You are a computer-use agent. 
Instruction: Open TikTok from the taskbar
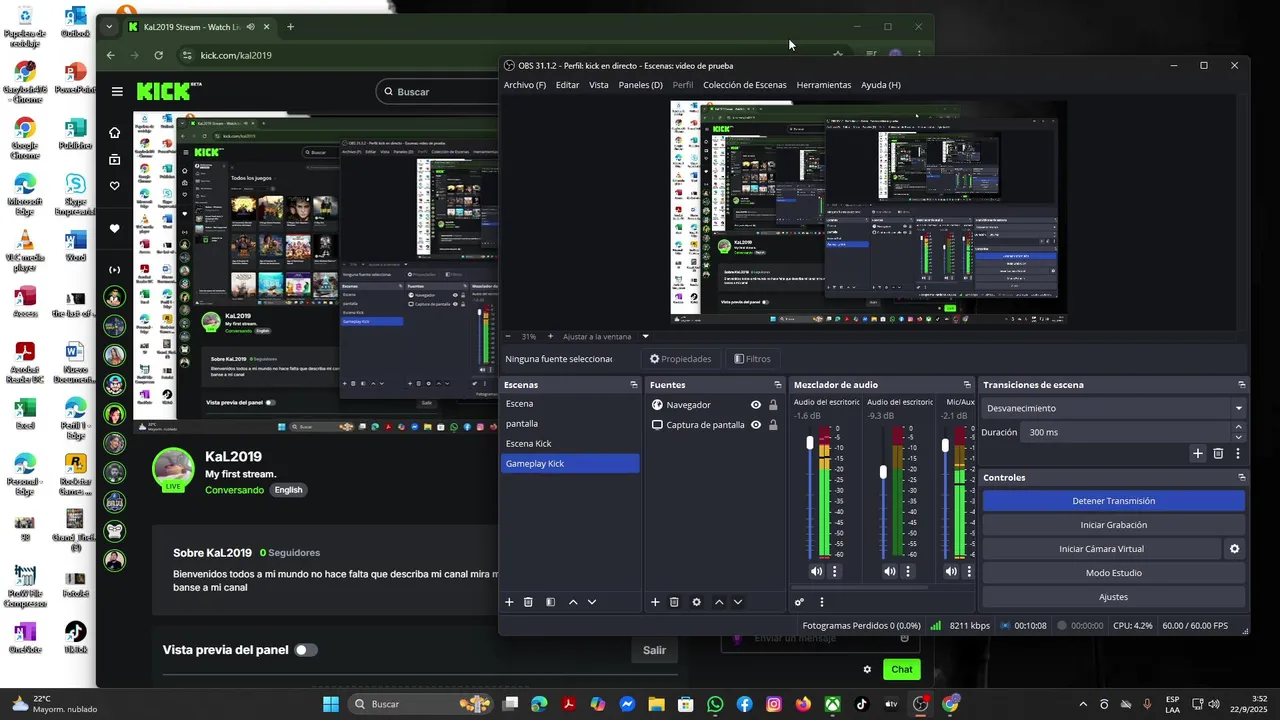pyautogui.click(x=861, y=704)
